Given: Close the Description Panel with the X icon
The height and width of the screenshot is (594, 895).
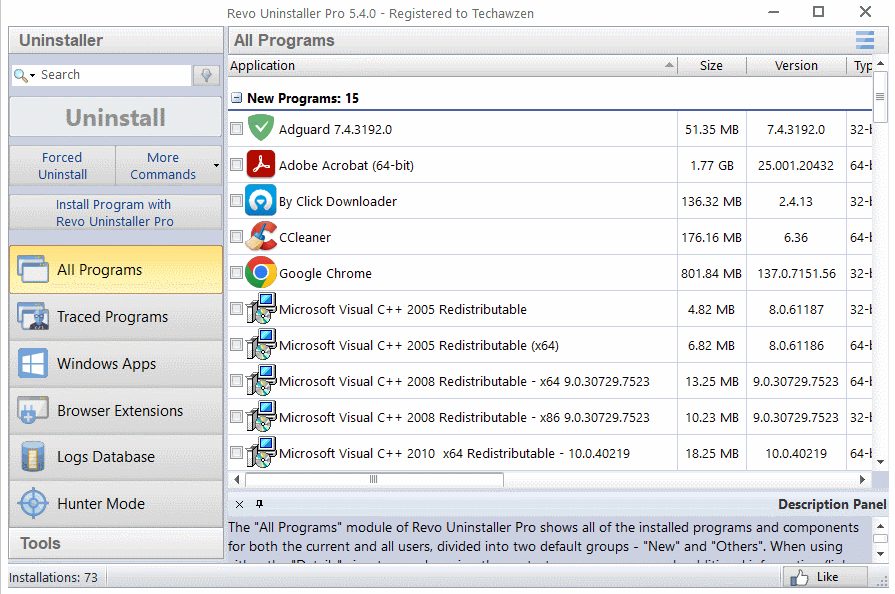Looking at the screenshot, I should tap(240, 504).
